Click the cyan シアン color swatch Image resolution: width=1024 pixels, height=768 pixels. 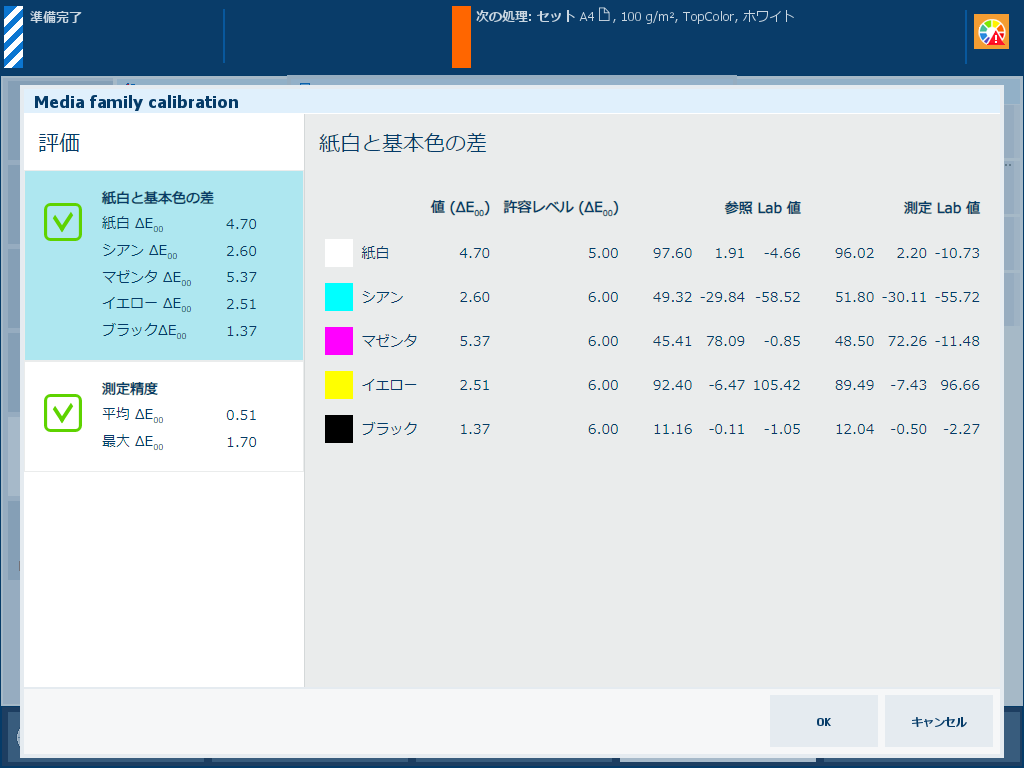(339, 296)
